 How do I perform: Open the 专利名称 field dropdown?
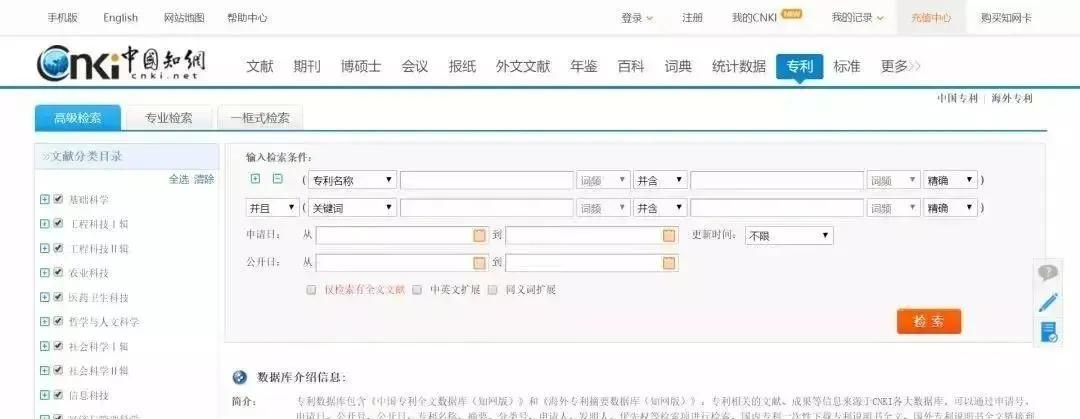pos(352,181)
